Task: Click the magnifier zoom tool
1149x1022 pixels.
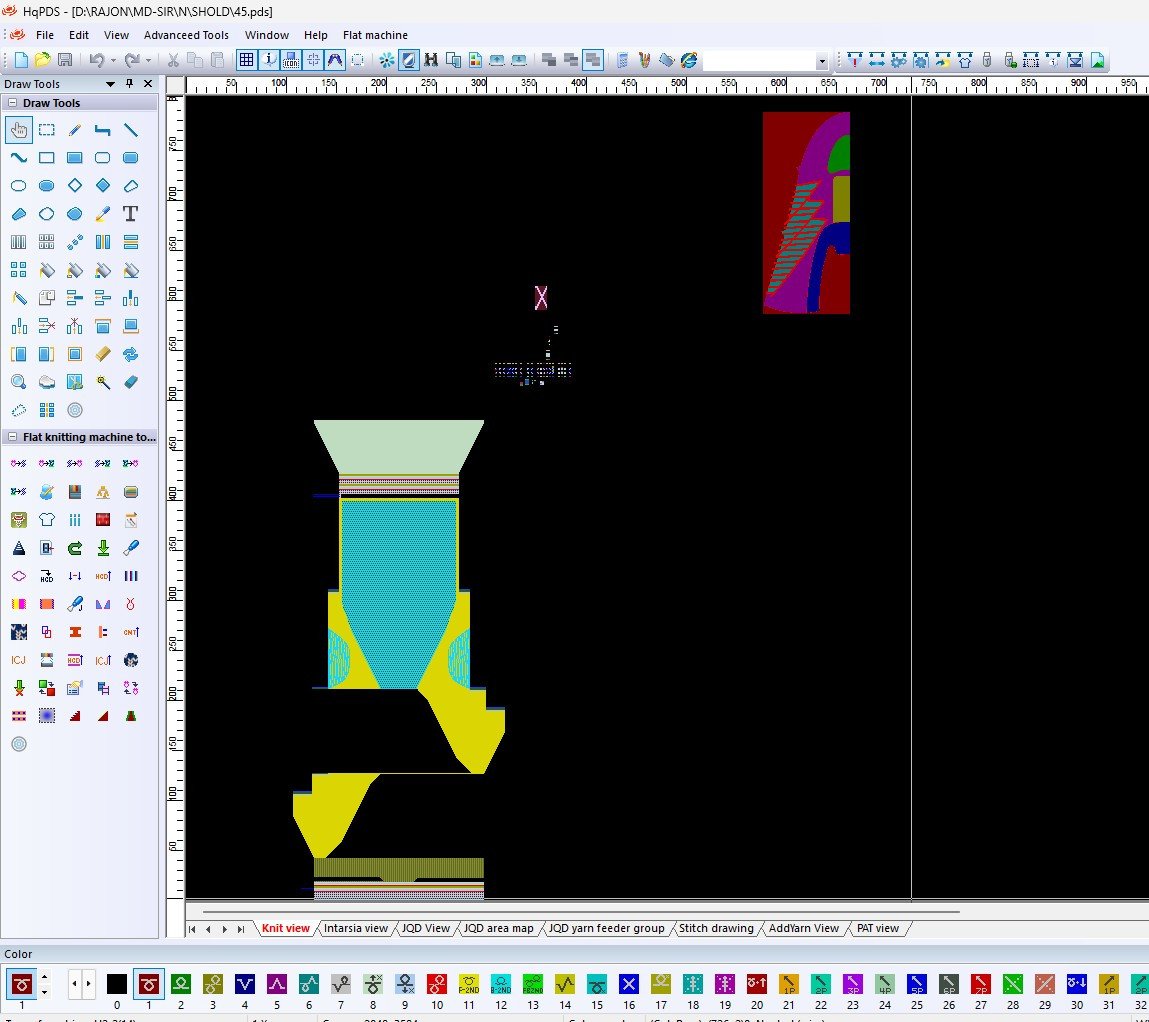Action: [x=18, y=382]
